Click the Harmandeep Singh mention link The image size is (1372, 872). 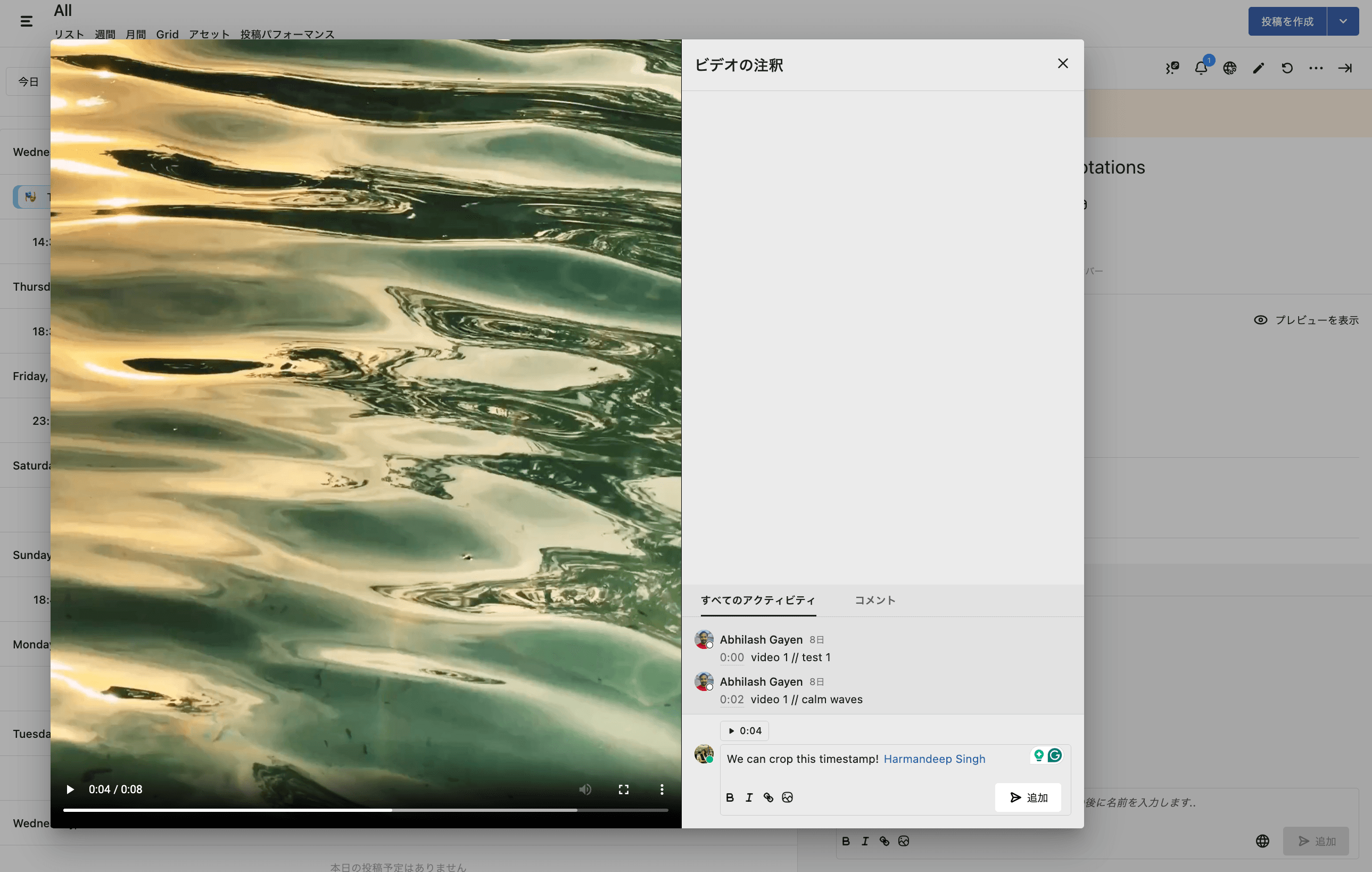coord(934,759)
